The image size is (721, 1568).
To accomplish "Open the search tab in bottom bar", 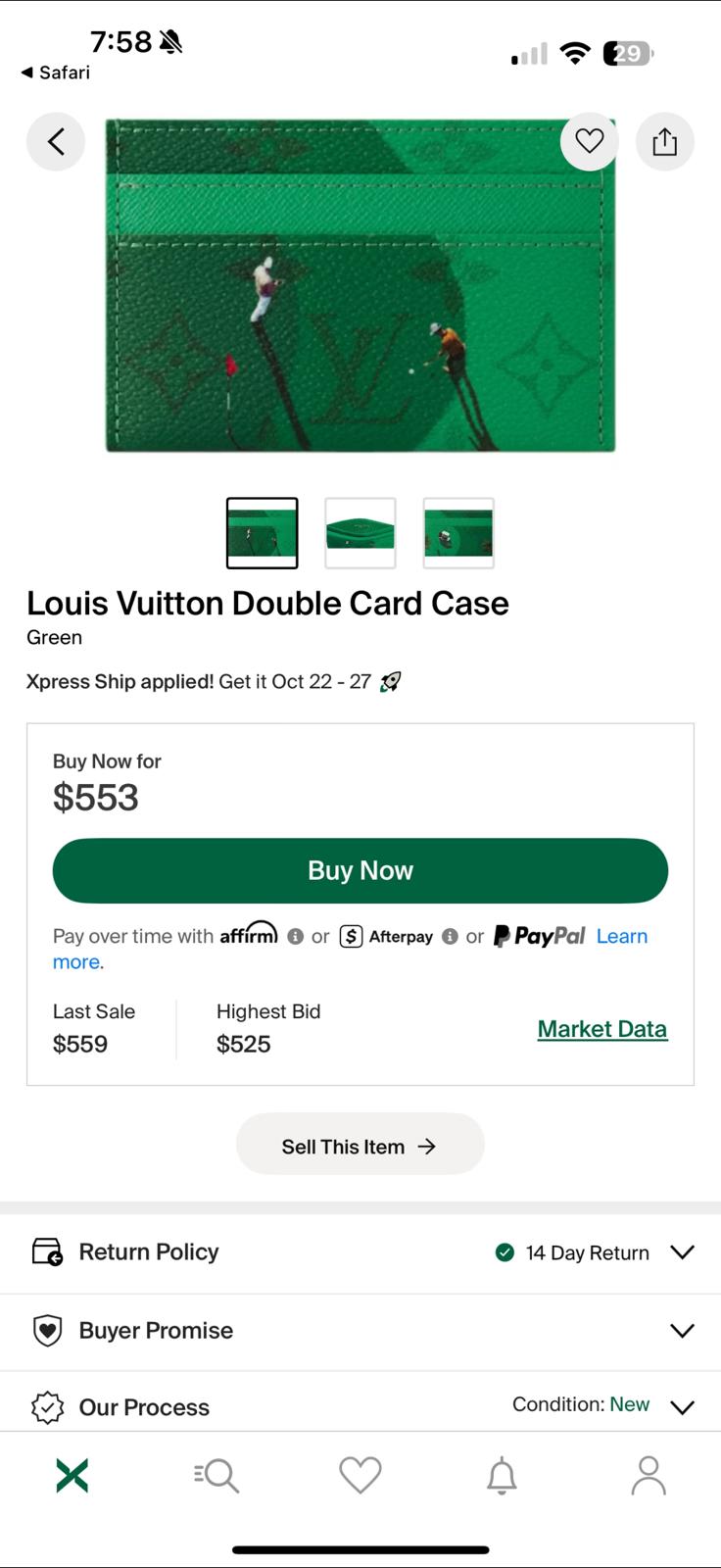I will pos(216,1475).
